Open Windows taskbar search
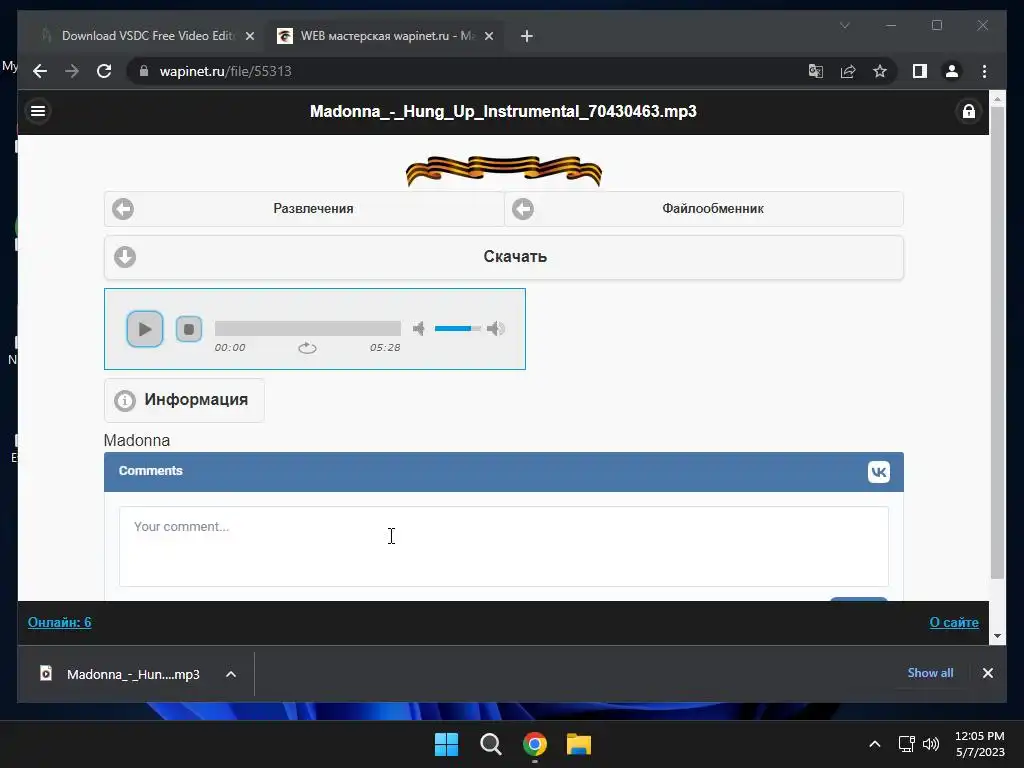 tap(490, 744)
